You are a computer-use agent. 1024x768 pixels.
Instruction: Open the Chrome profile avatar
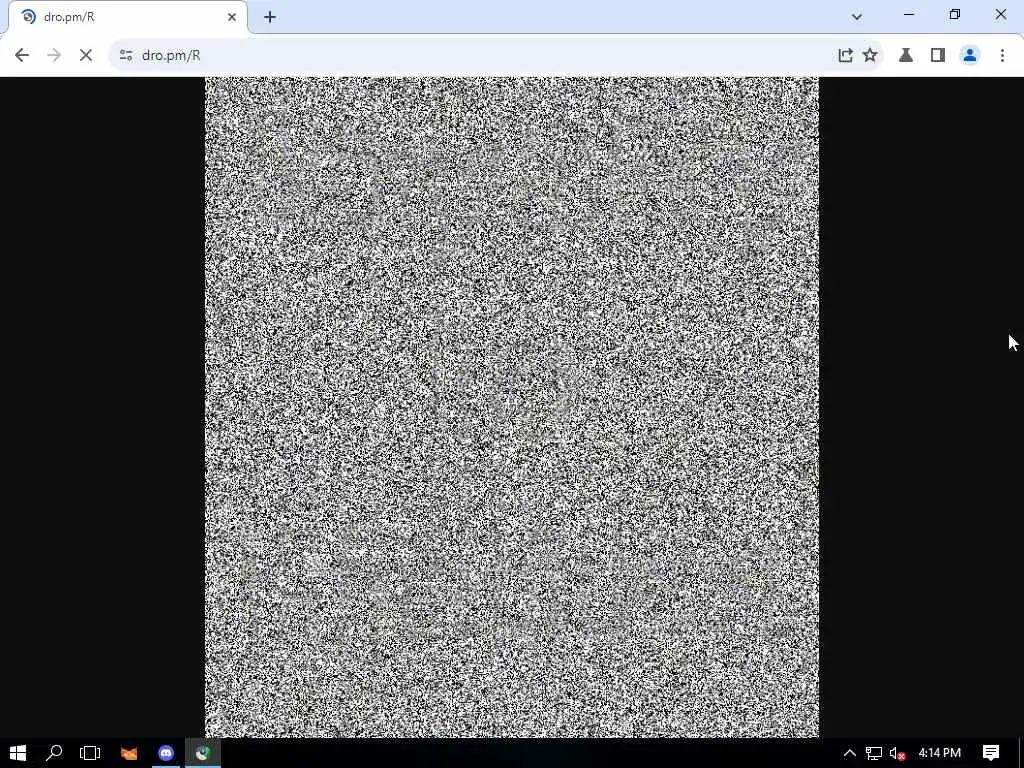[970, 56]
